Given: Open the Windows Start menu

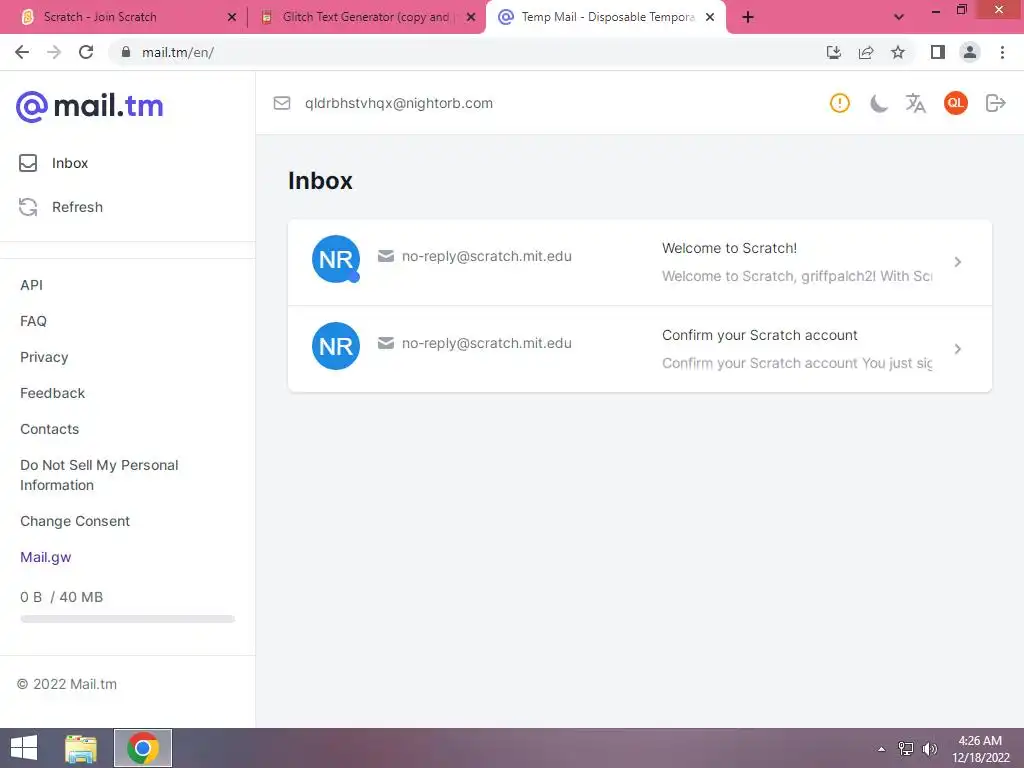Looking at the screenshot, I should click(x=24, y=748).
